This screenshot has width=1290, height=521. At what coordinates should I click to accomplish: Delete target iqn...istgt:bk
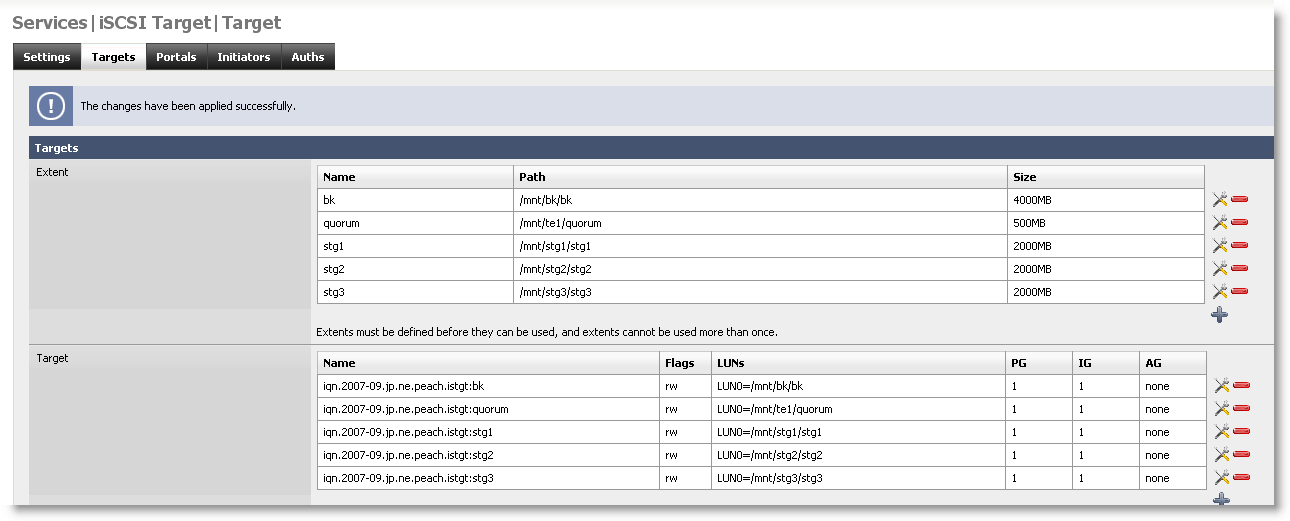[1241, 386]
